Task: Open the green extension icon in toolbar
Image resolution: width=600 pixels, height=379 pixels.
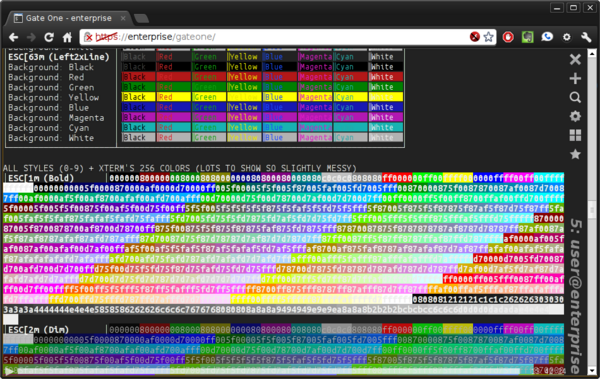Action: pyautogui.click(x=528, y=37)
